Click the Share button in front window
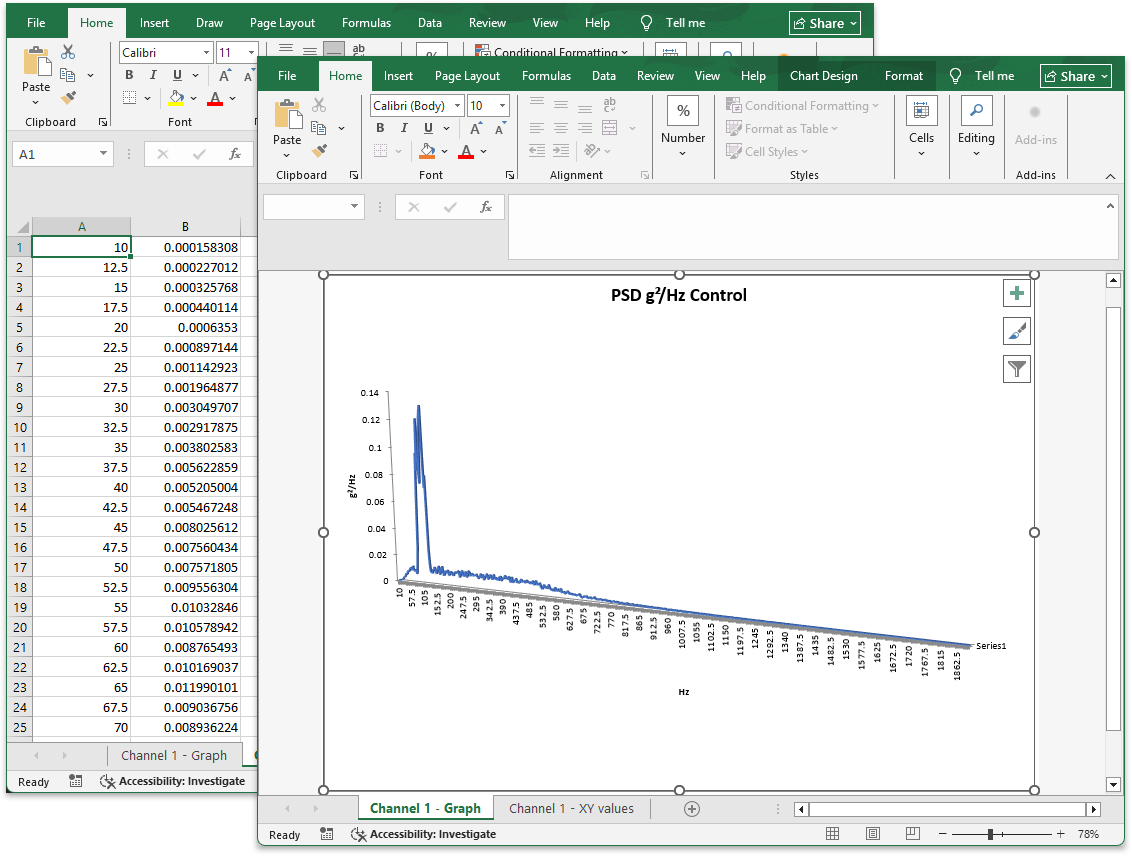Image resolution: width=1132 pixels, height=856 pixels. pyautogui.click(x=1076, y=76)
